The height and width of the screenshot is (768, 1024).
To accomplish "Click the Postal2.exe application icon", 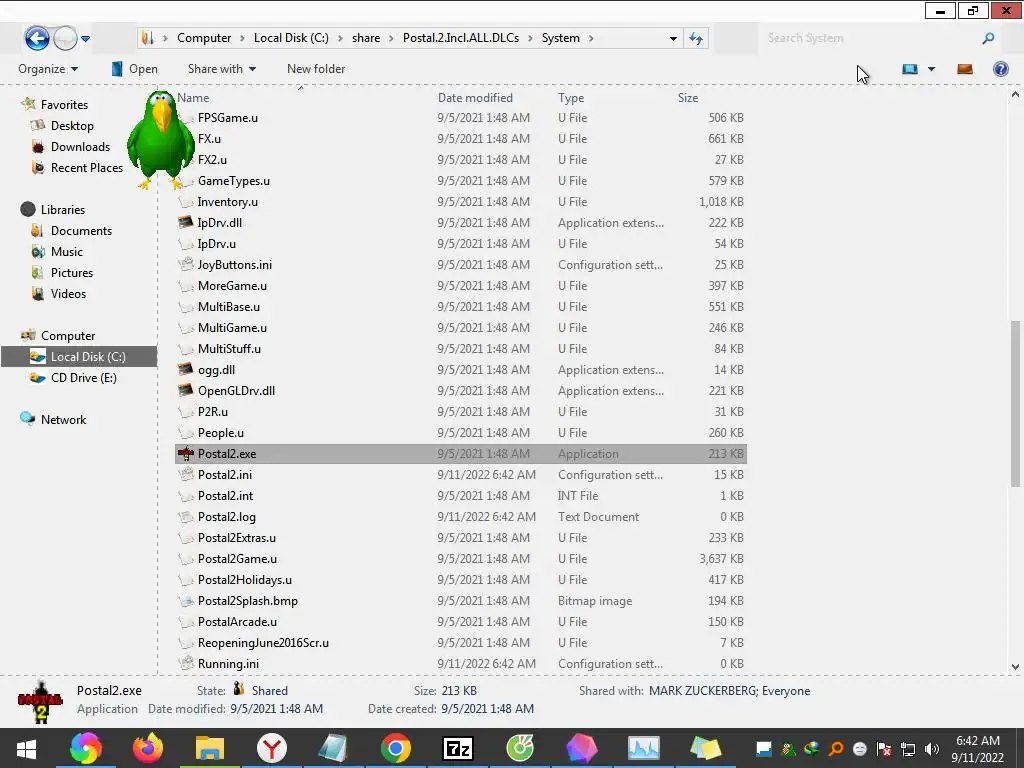I will (x=186, y=453).
